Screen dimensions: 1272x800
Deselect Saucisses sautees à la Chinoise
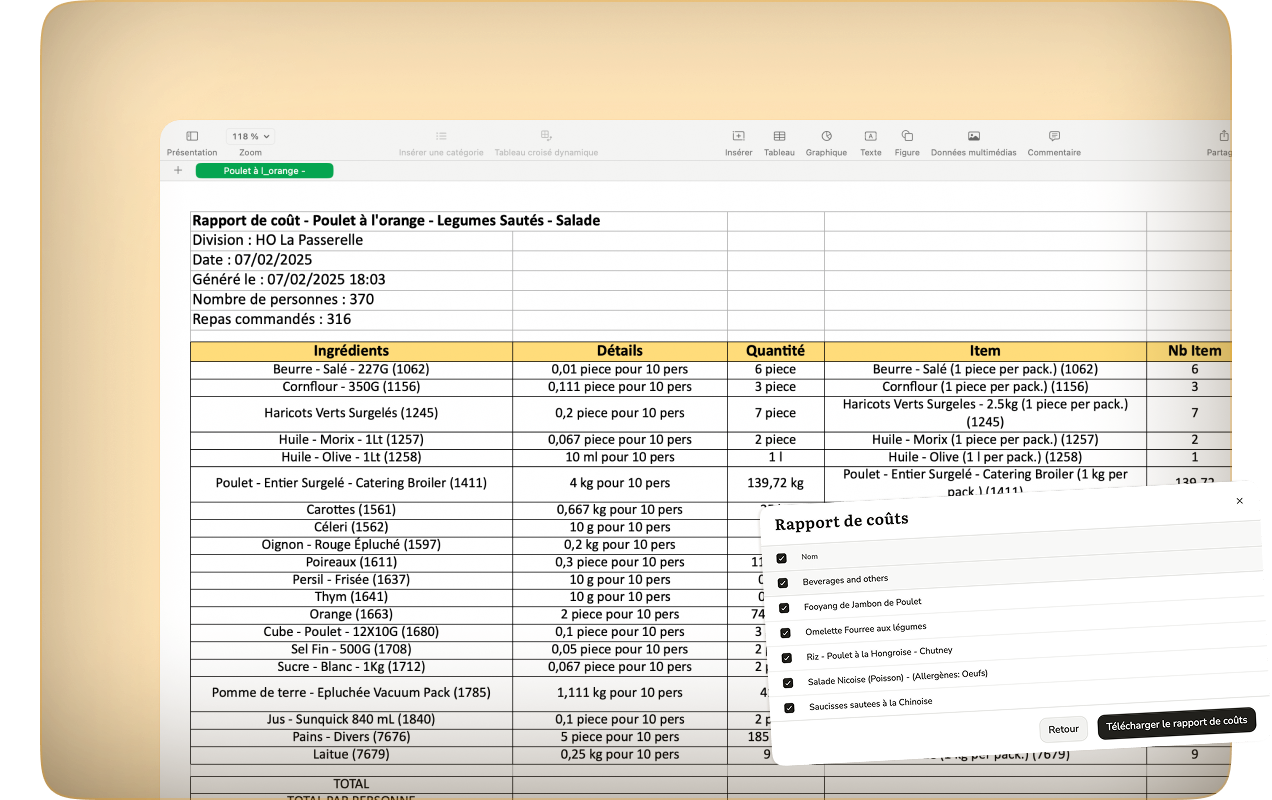point(789,708)
